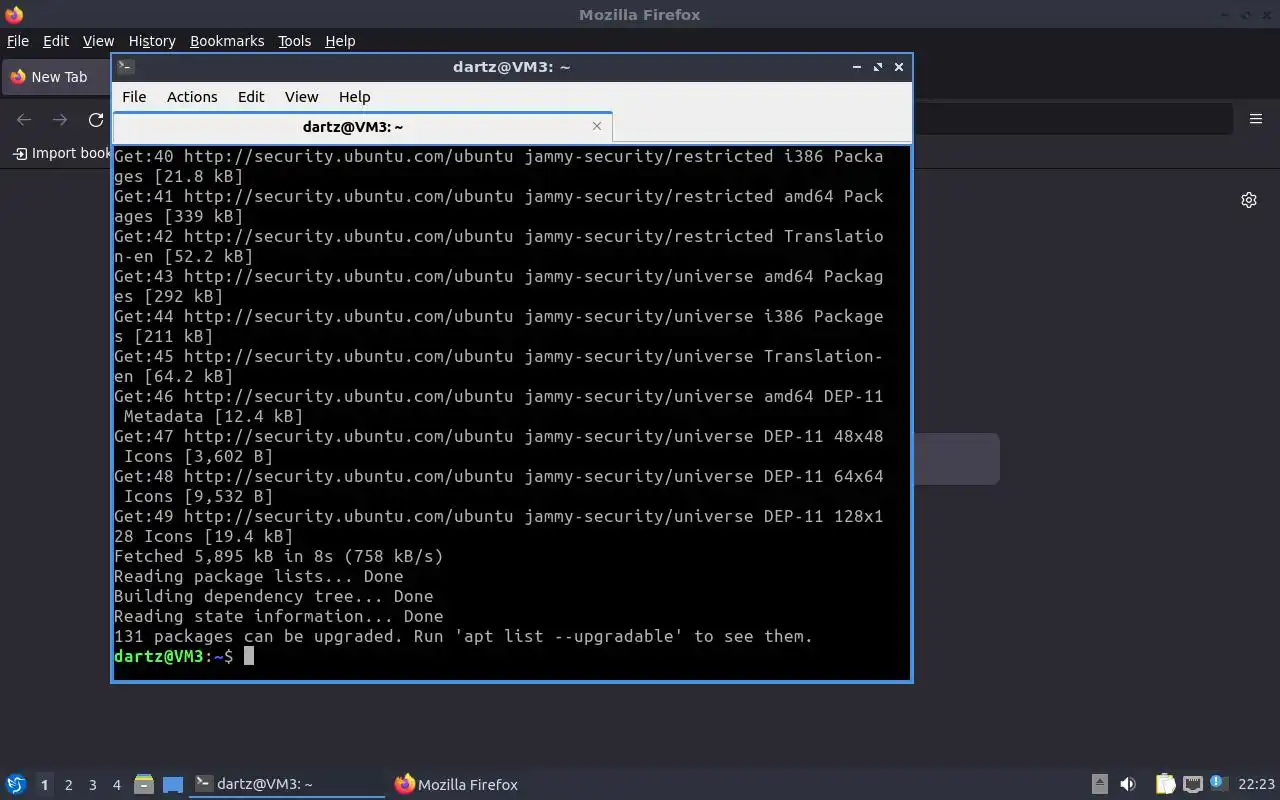Click Firefox back arrow button
1280x800 pixels.
tap(24, 120)
